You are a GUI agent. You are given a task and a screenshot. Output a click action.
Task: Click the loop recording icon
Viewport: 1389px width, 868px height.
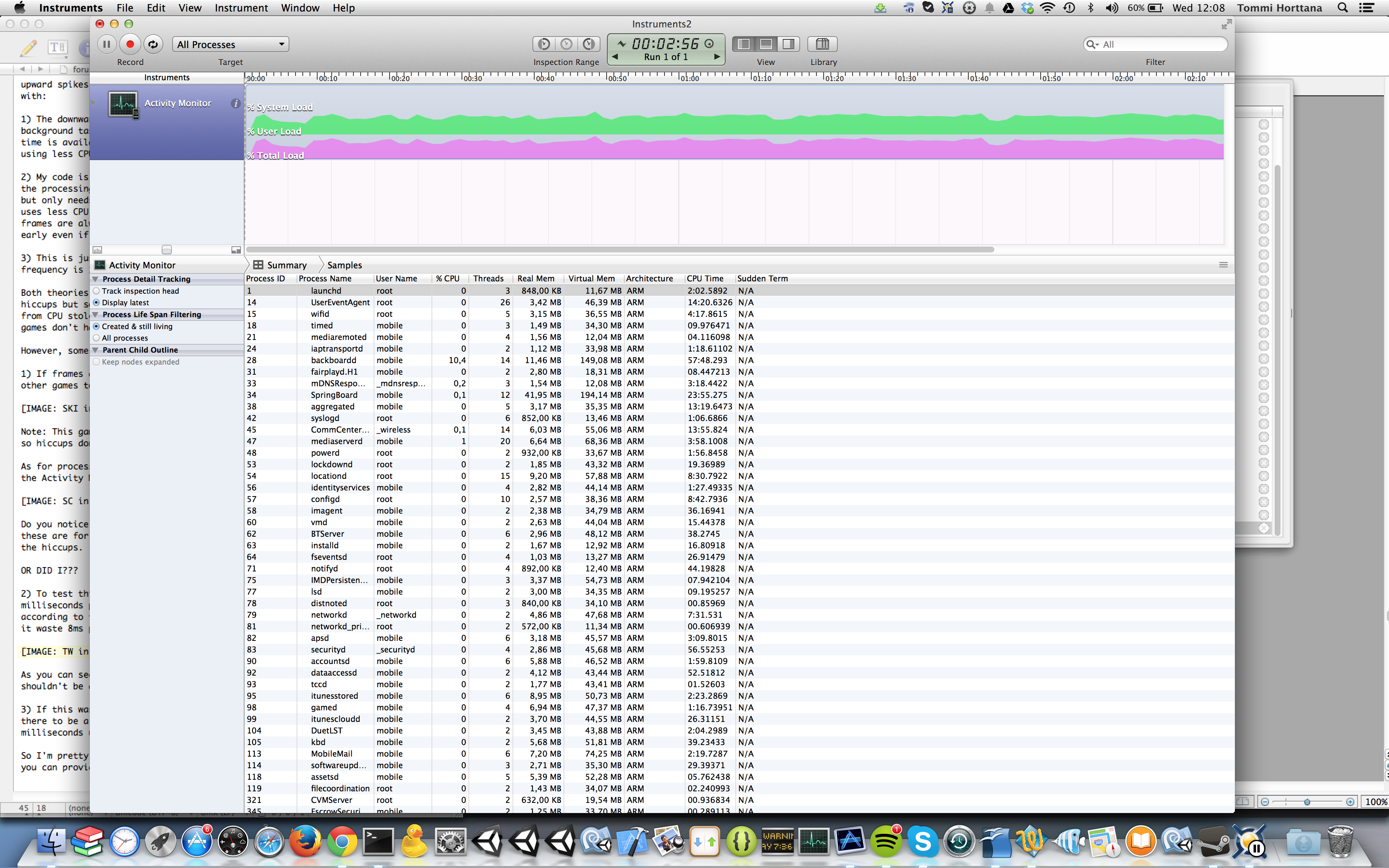click(153, 44)
